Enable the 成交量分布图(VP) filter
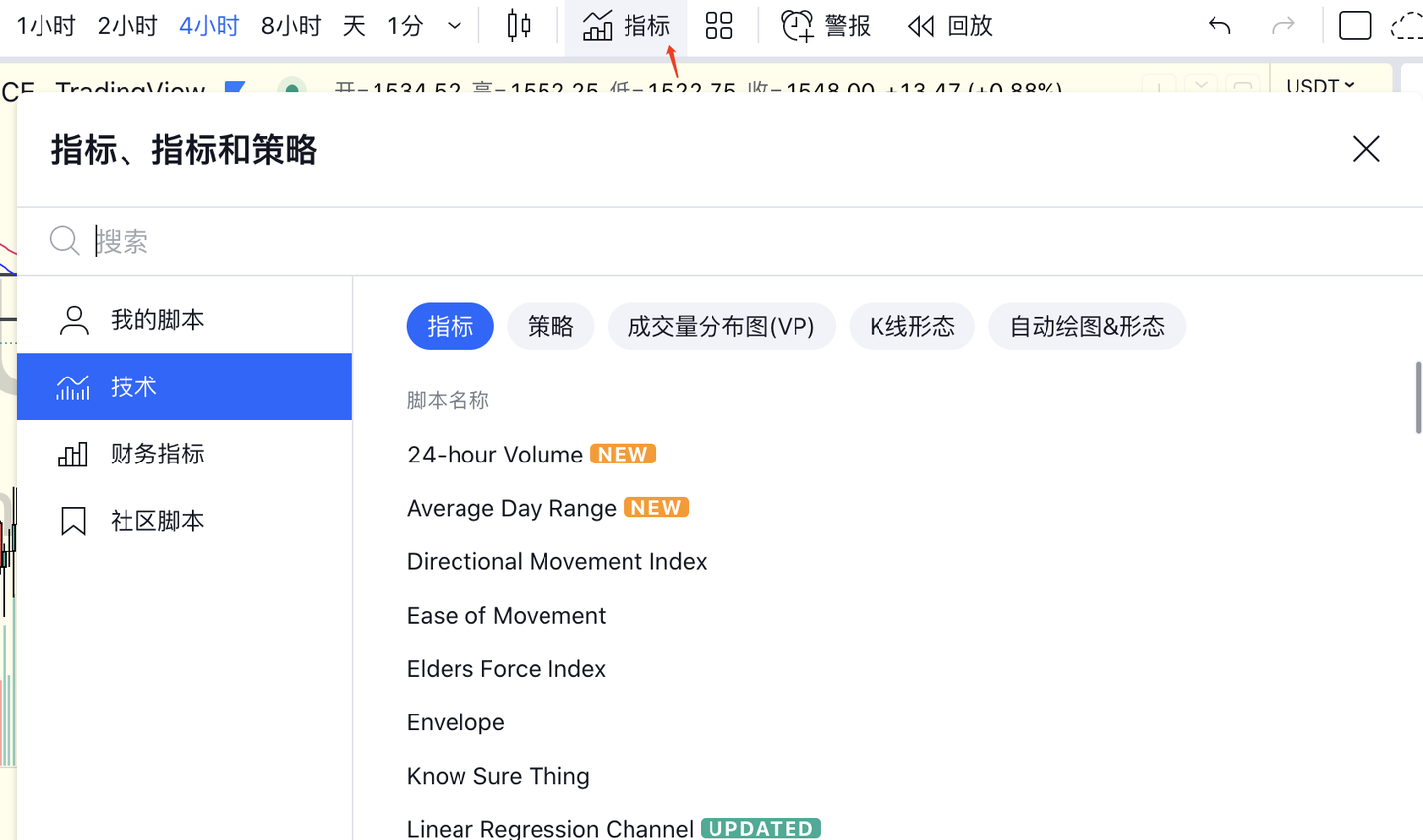The width and height of the screenshot is (1423, 840). tap(721, 326)
